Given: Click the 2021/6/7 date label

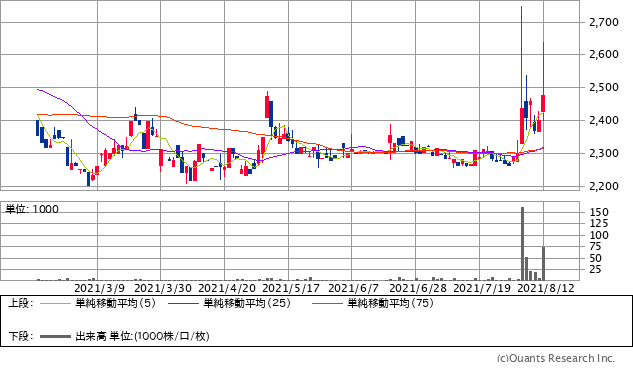Looking at the screenshot, I should (354, 288).
